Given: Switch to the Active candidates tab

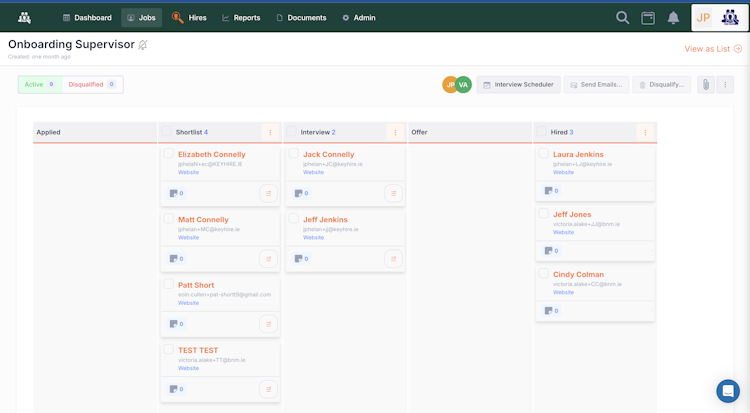Looking at the screenshot, I should click(40, 85).
